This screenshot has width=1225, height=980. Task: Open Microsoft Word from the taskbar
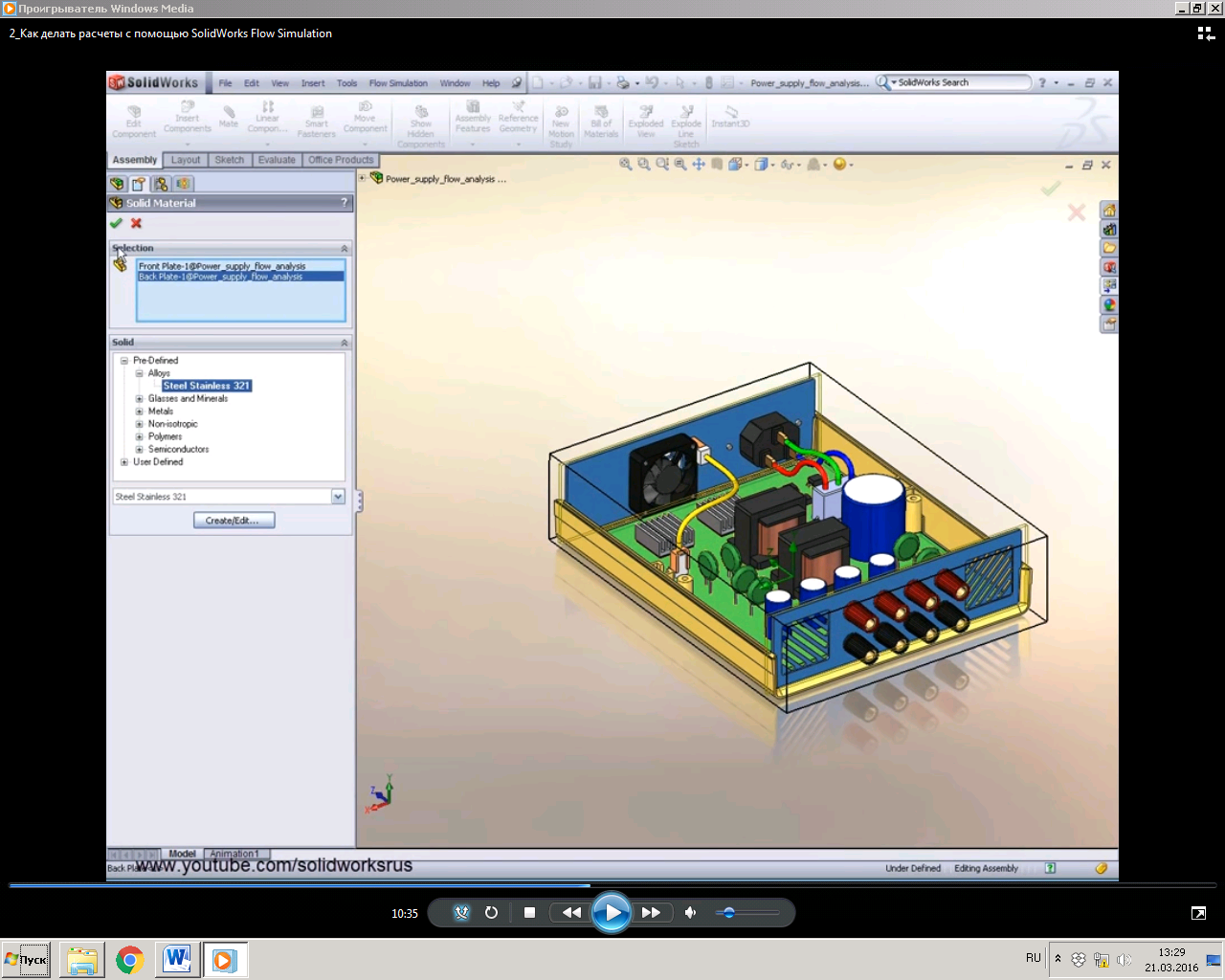(177, 960)
